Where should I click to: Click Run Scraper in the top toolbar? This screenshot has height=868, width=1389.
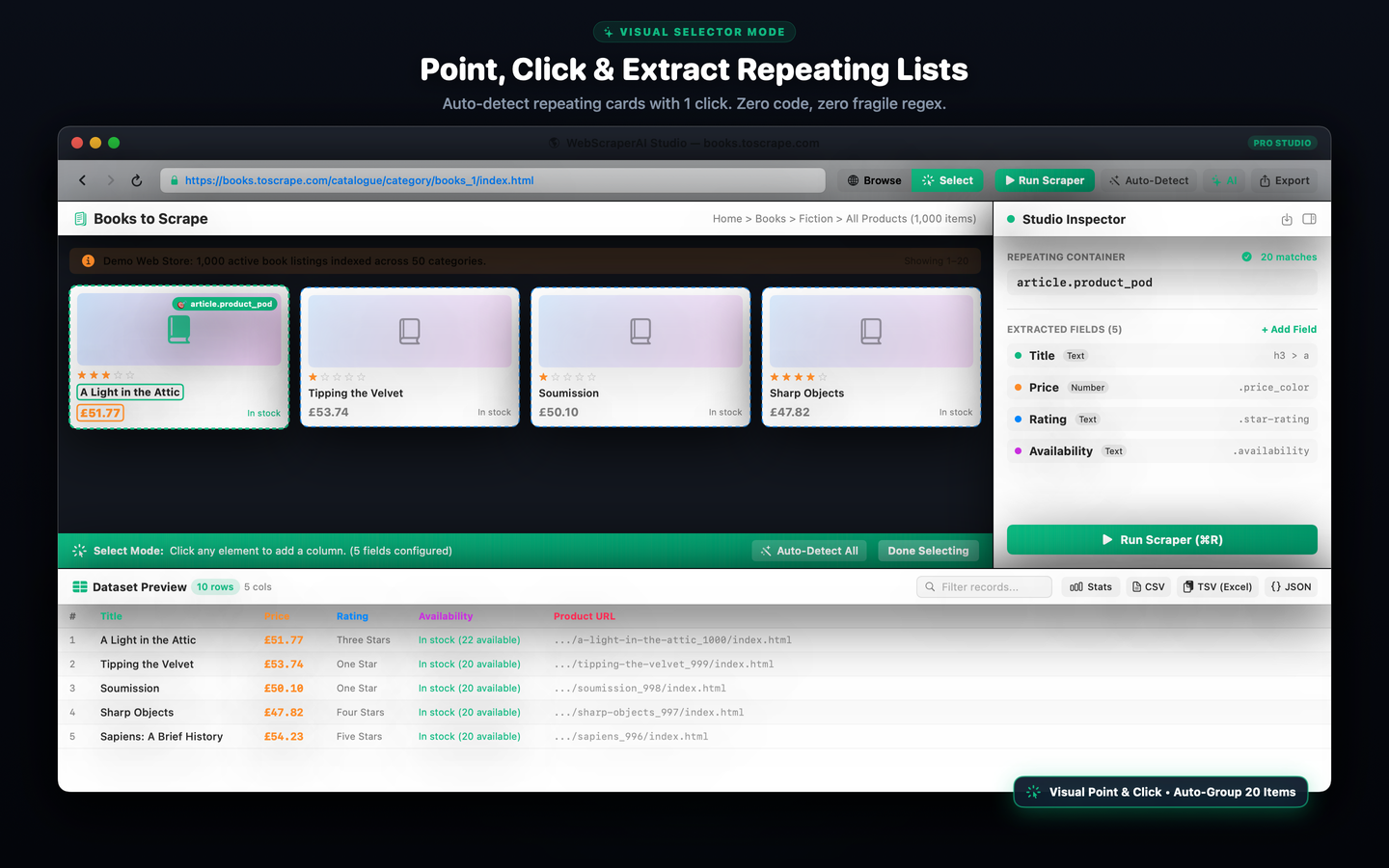[1044, 180]
